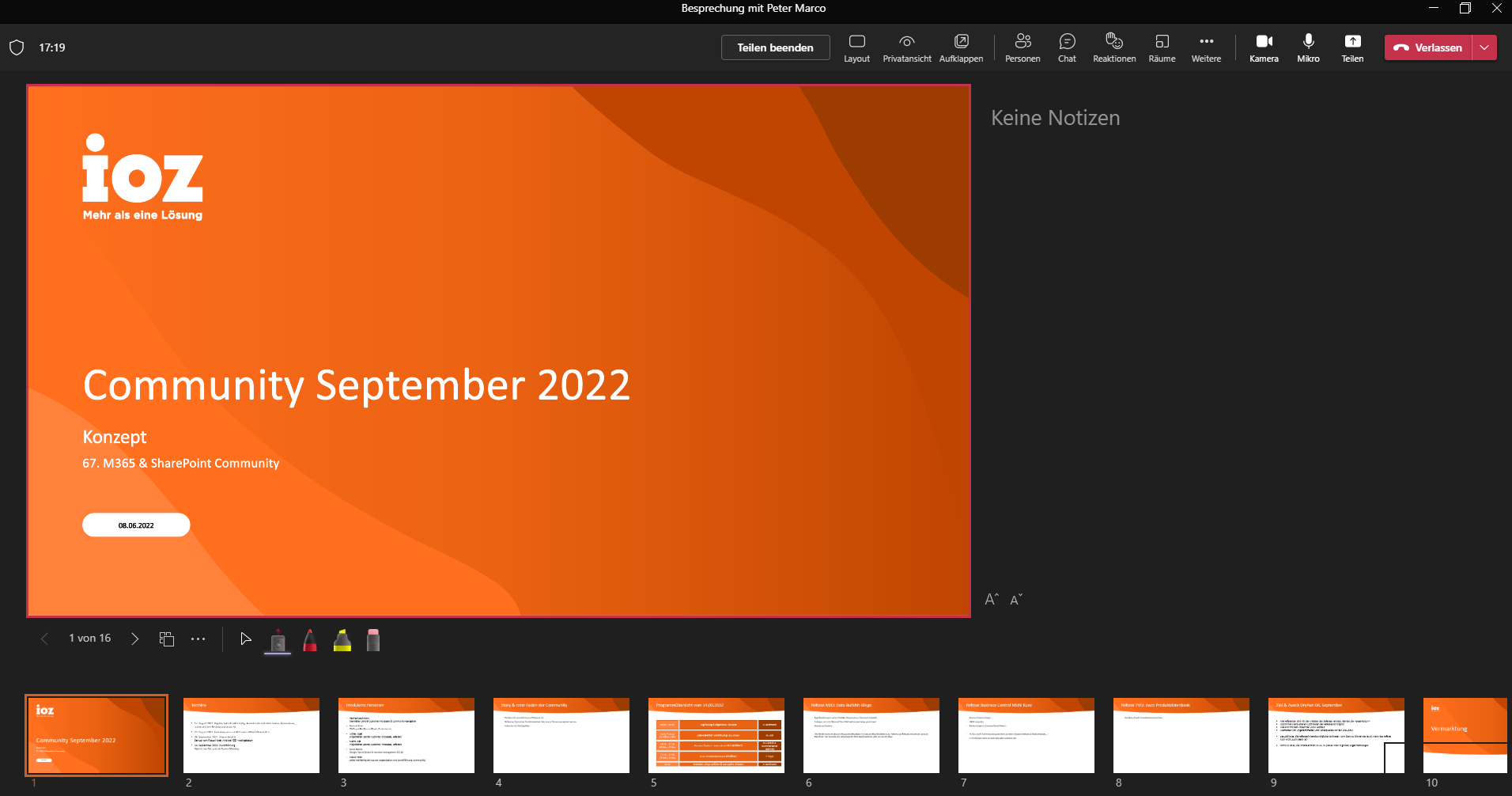Viewport: 1512px width, 796px height.
Task: Leave meeting with Verlassen button
Action: [1428, 47]
